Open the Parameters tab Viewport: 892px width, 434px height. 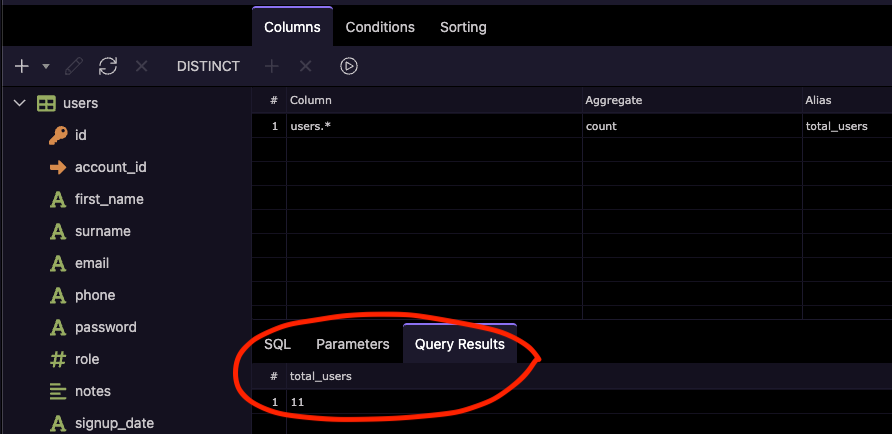353,344
